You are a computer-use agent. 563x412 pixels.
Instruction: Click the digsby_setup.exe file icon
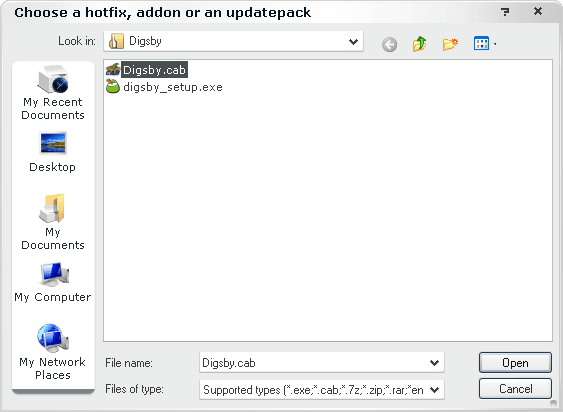pyautogui.click(x=113, y=87)
